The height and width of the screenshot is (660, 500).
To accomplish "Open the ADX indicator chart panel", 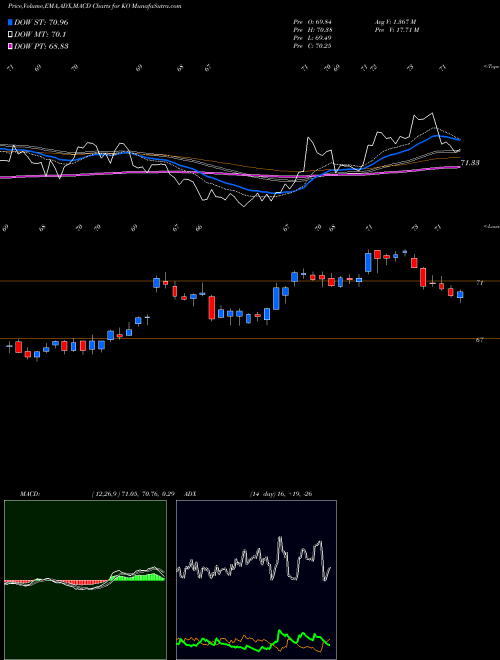I will click(256, 580).
